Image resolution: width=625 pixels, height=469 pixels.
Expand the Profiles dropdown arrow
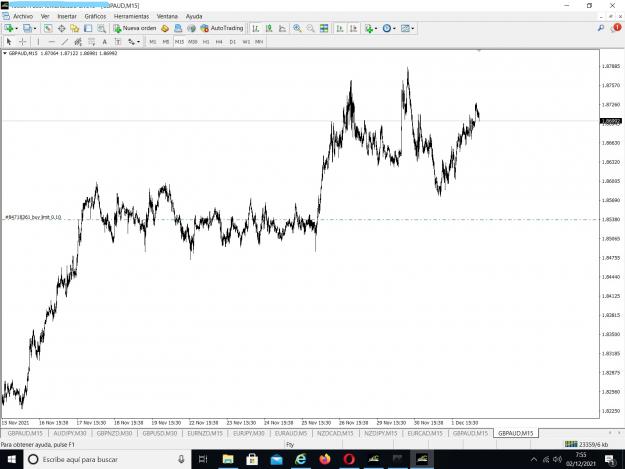point(35,28)
